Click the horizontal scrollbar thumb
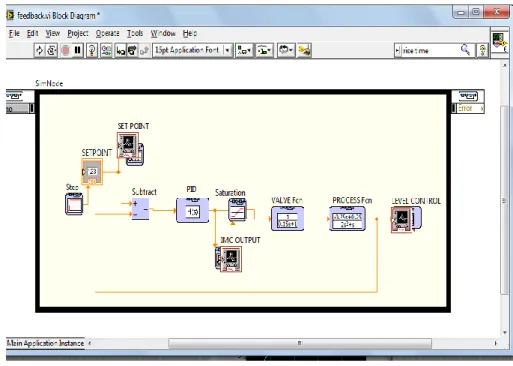513x366 pixels. (300, 343)
